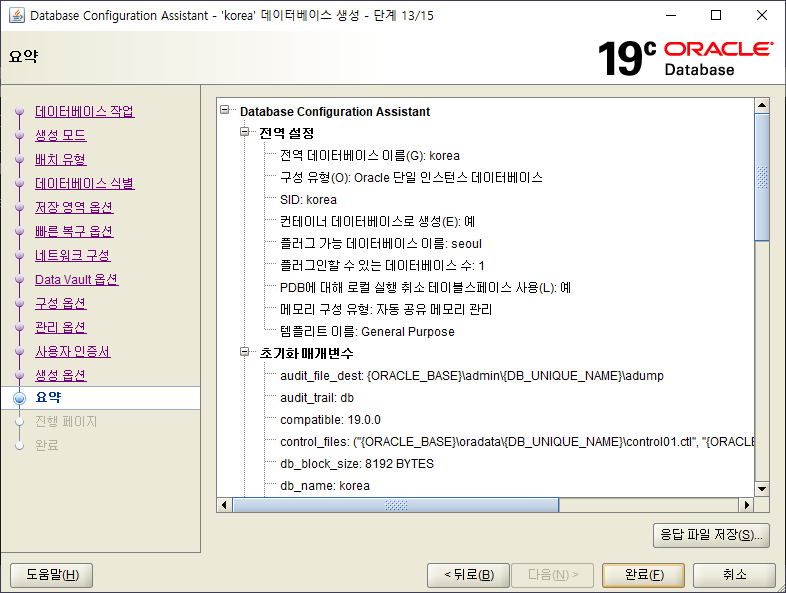Viewport: 786px width, 593px height.
Task: Close the Database Configuration Assistant window
Action: (761, 16)
